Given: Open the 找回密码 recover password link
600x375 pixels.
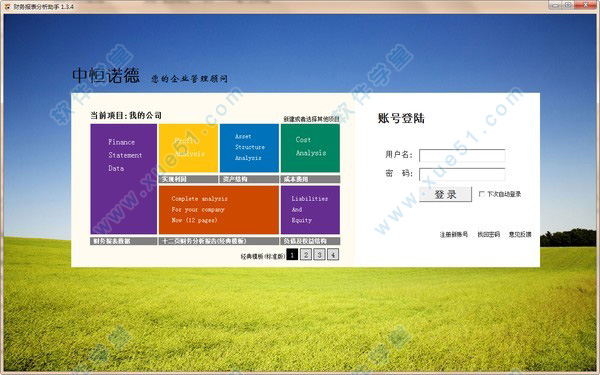Looking at the screenshot, I should pyautogui.click(x=489, y=234).
